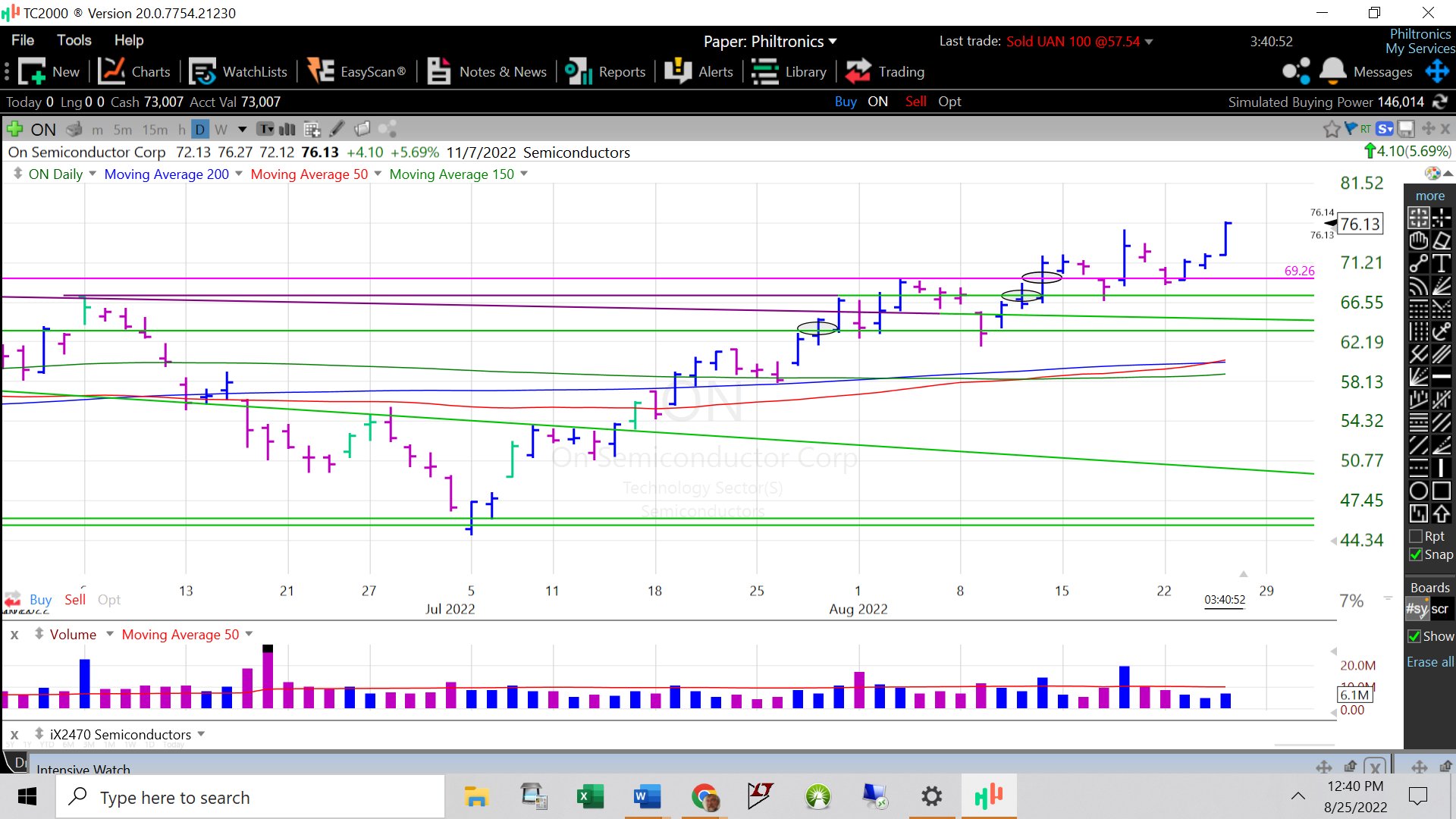The width and height of the screenshot is (1456, 819).
Task: Switch to the weekly W timeframe
Action: [221, 129]
